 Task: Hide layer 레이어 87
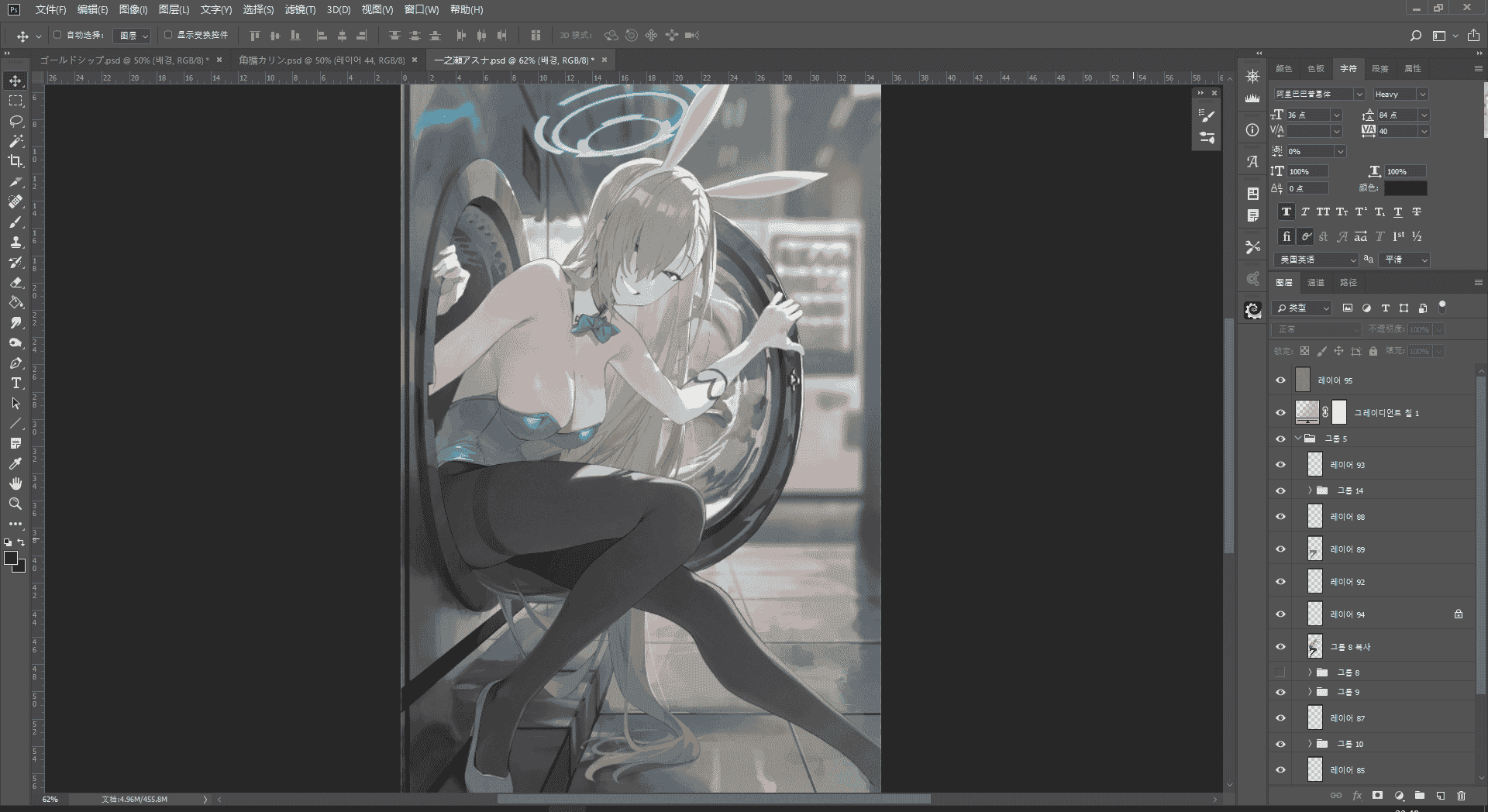pos(1280,718)
